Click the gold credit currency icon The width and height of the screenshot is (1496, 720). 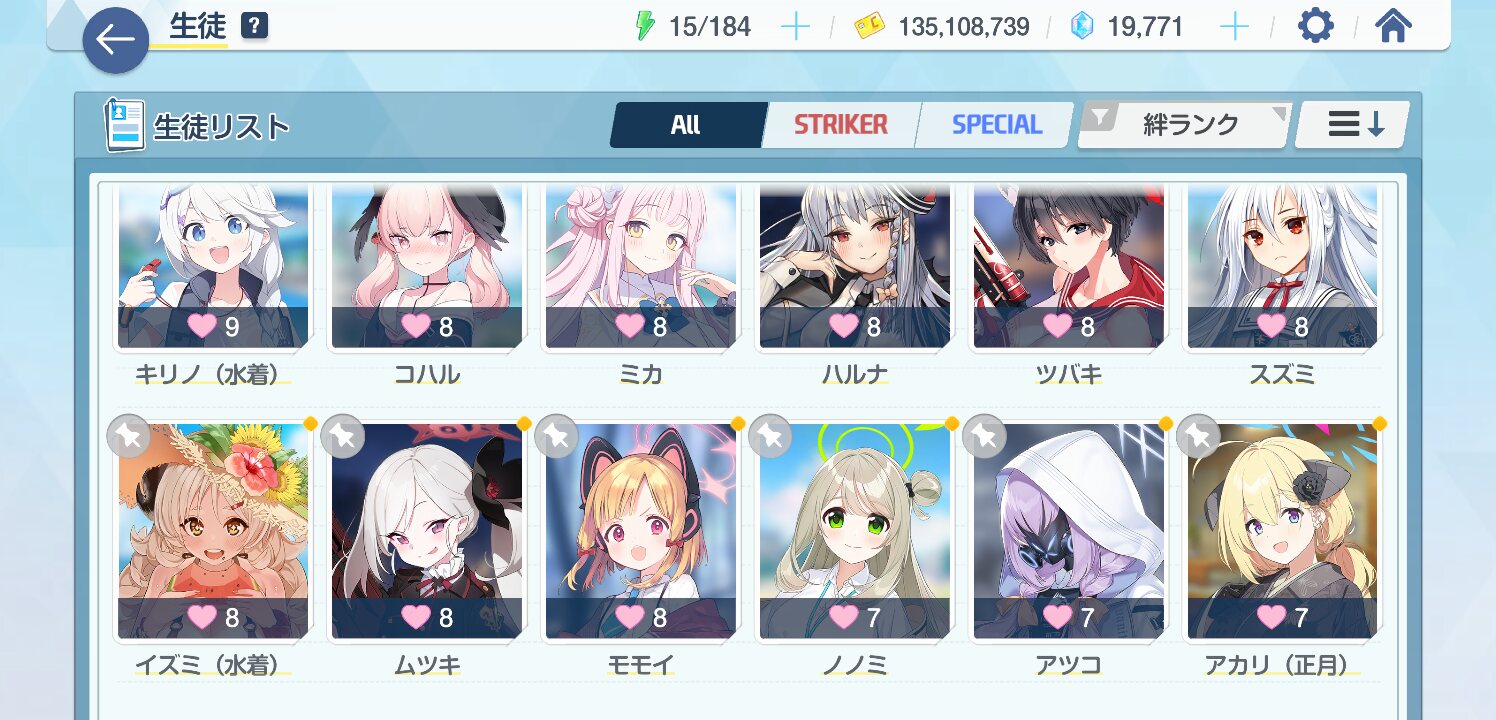point(870,27)
